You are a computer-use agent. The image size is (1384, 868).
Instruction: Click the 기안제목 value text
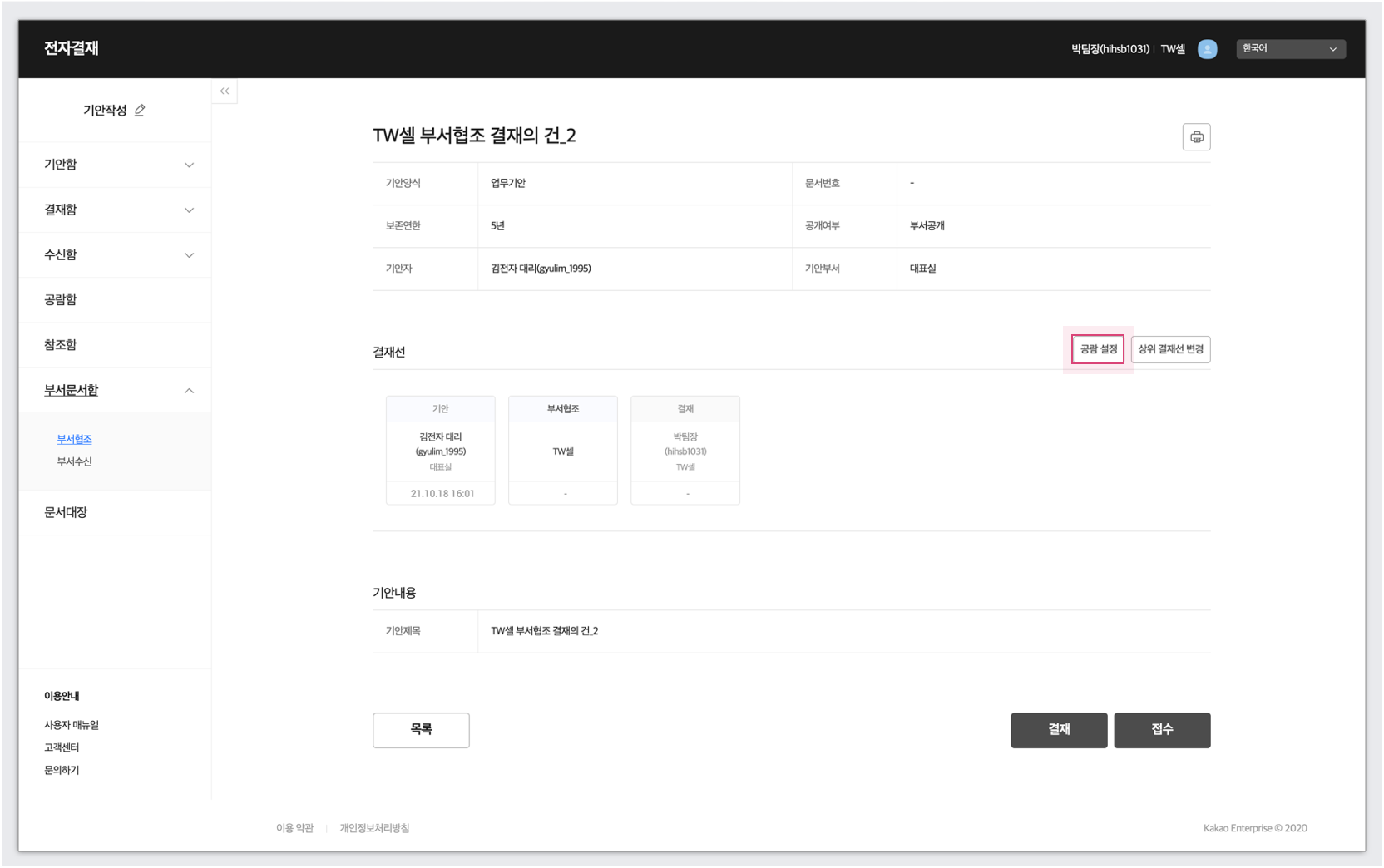[544, 631]
